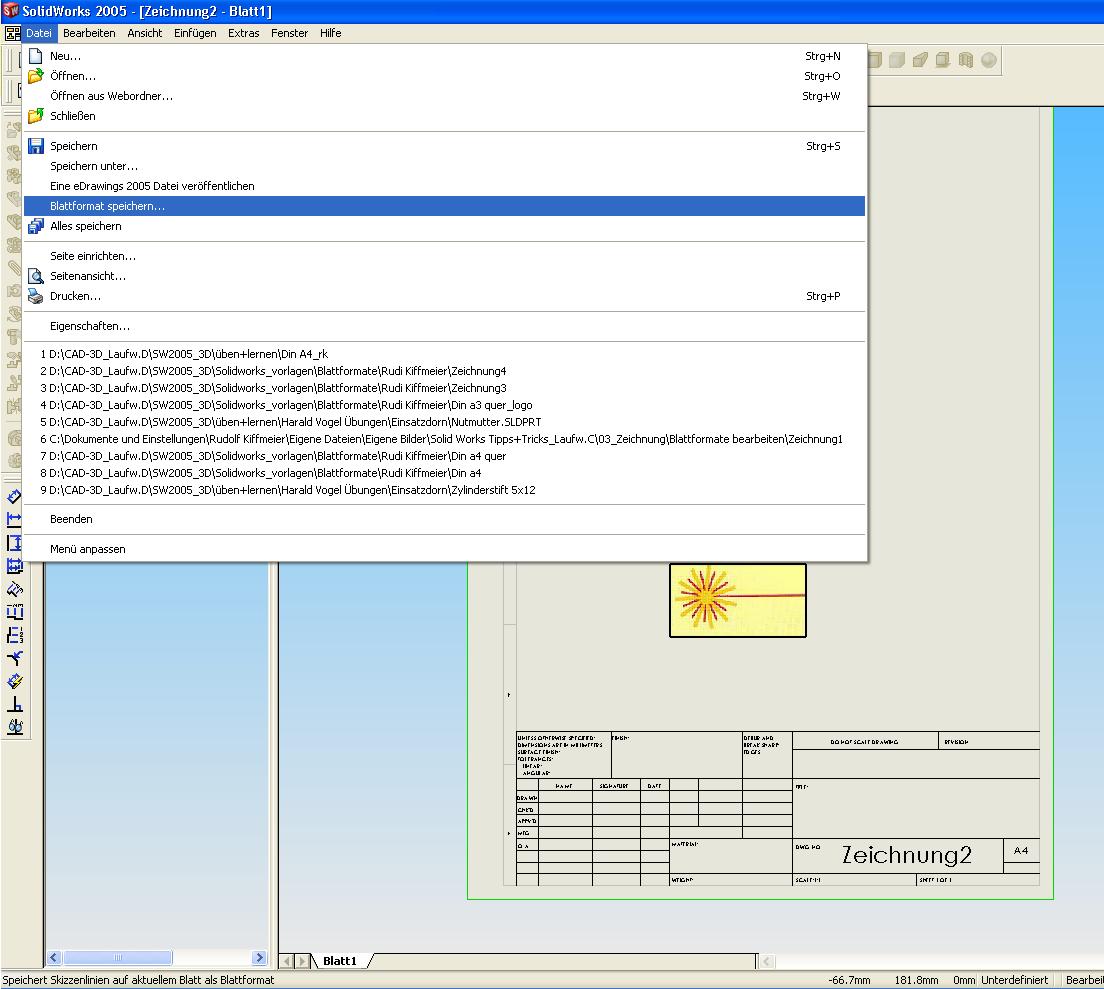Open recent file 3 Zeichnung3
The width and height of the screenshot is (1104, 989).
(x=444, y=388)
